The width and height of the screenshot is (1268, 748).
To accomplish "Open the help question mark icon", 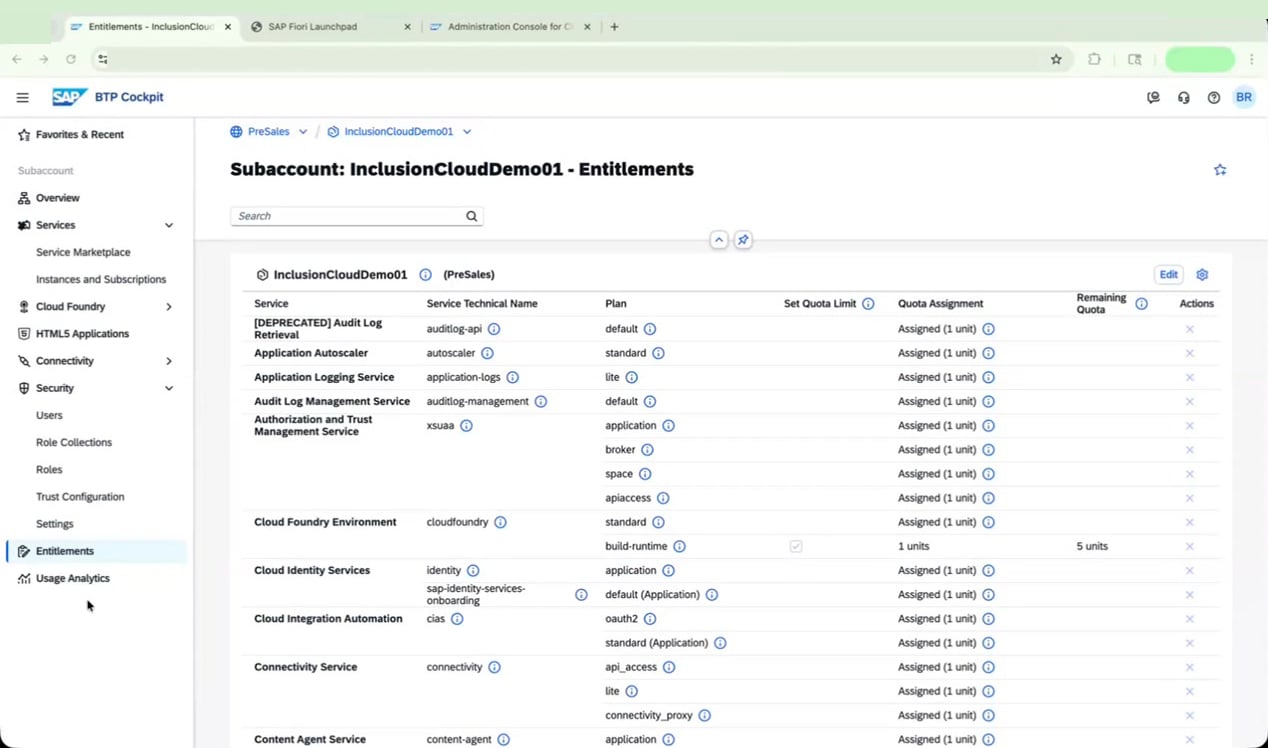I will tap(1214, 98).
